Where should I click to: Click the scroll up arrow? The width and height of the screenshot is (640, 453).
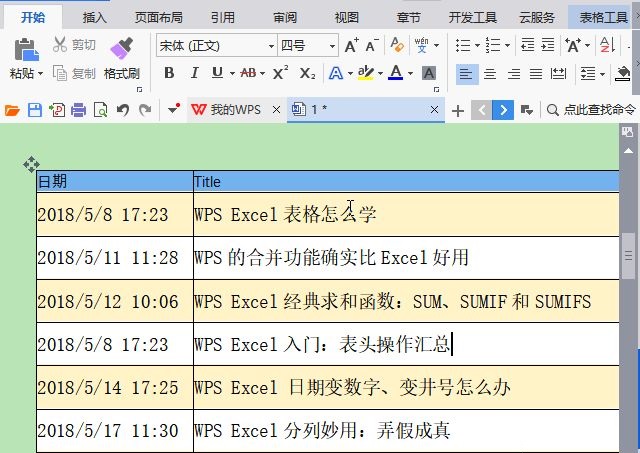point(628,151)
